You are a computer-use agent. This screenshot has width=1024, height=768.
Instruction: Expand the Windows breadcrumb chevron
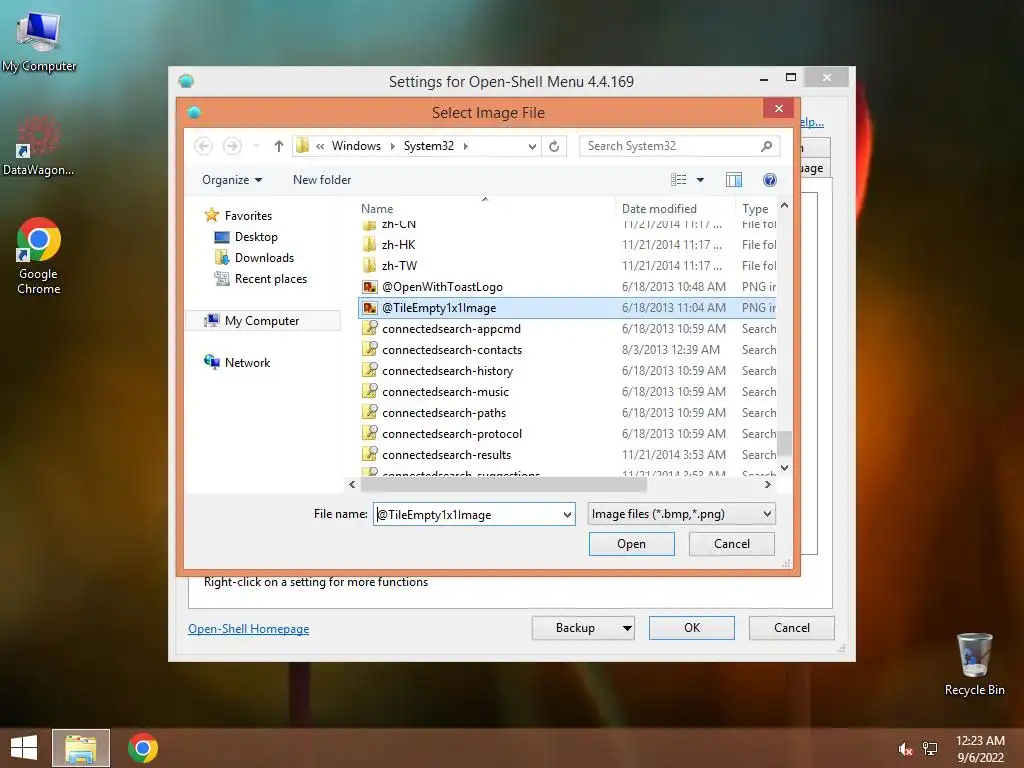click(x=392, y=146)
